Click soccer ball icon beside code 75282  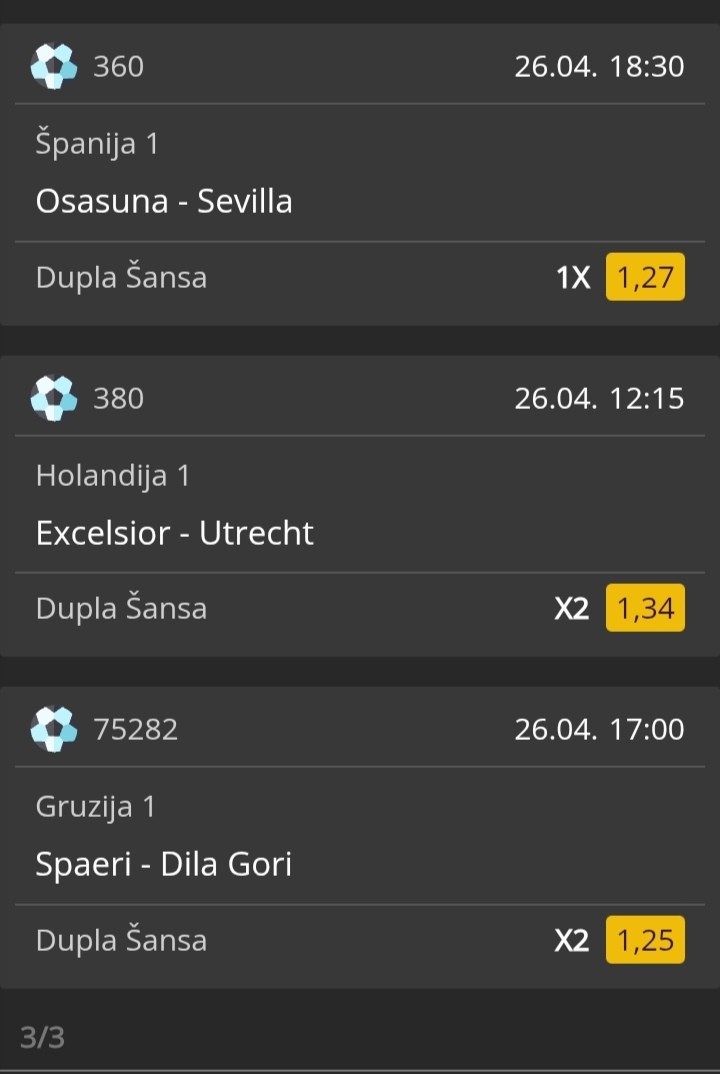[x=54, y=729]
